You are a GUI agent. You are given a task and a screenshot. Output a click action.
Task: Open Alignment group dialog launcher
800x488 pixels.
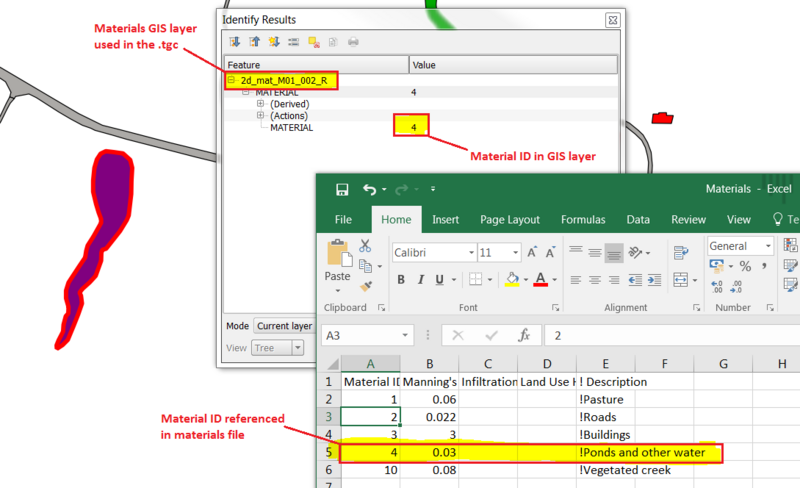696,307
